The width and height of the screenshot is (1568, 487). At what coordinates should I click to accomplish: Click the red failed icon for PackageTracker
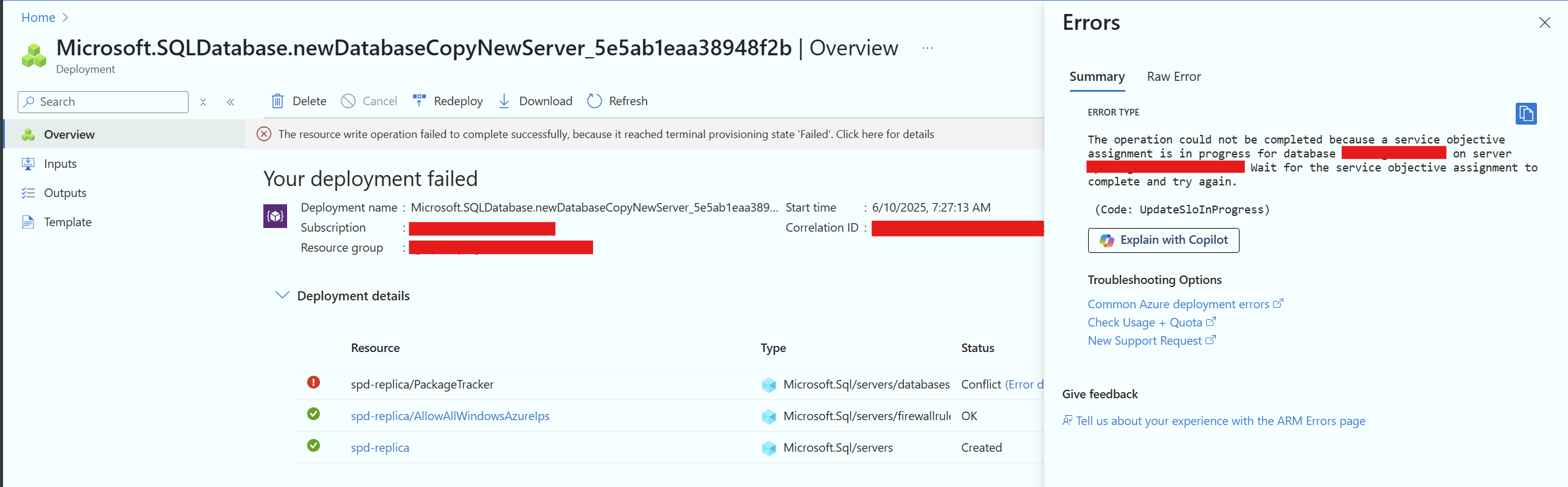click(313, 382)
